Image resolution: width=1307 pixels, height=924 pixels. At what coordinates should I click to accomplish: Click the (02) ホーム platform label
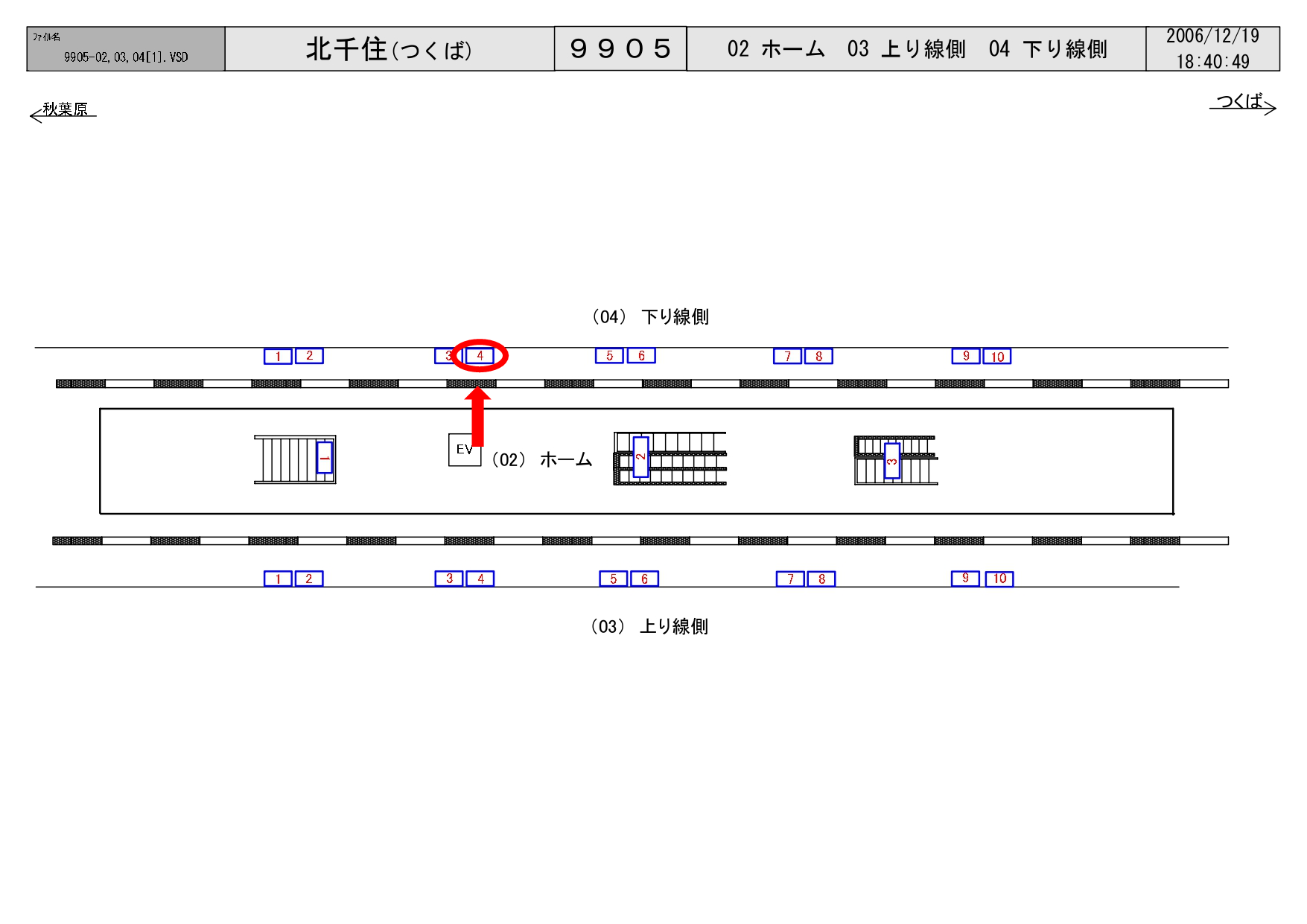pos(541,460)
